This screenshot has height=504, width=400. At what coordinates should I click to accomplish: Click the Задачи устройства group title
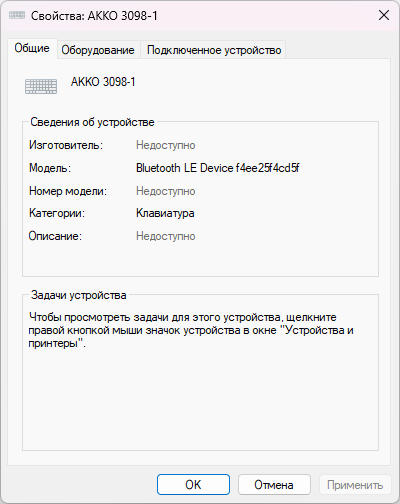click(x=79, y=295)
